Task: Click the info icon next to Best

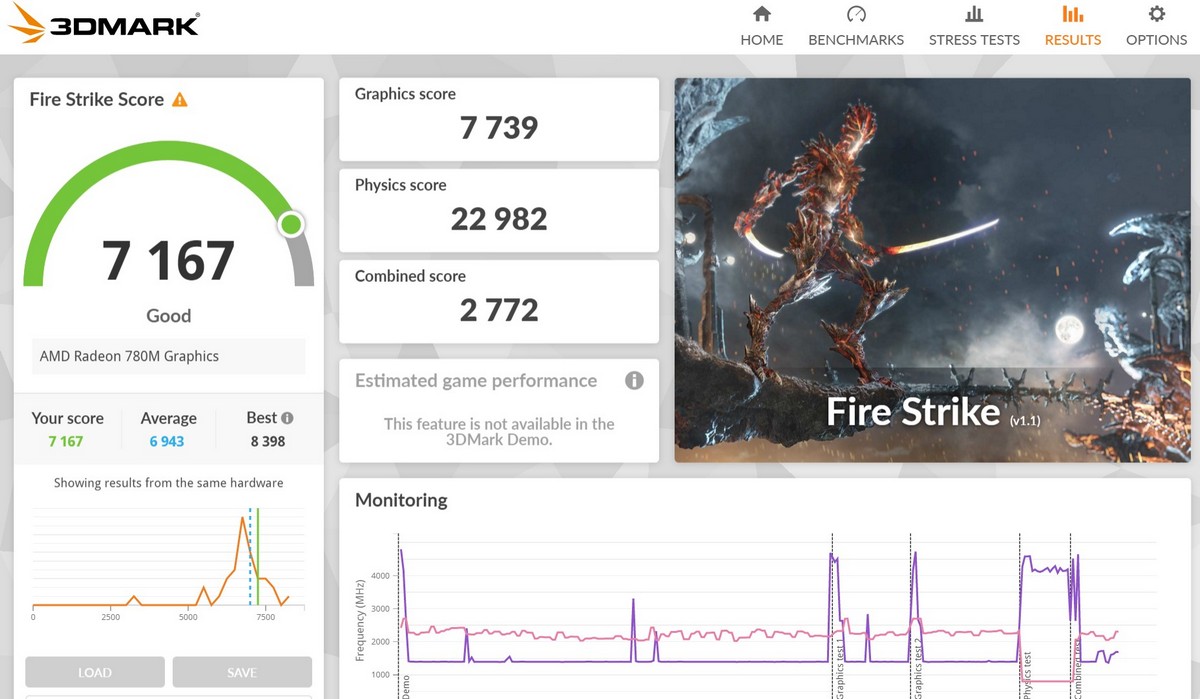Action: pyautogui.click(x=287, y=418)
